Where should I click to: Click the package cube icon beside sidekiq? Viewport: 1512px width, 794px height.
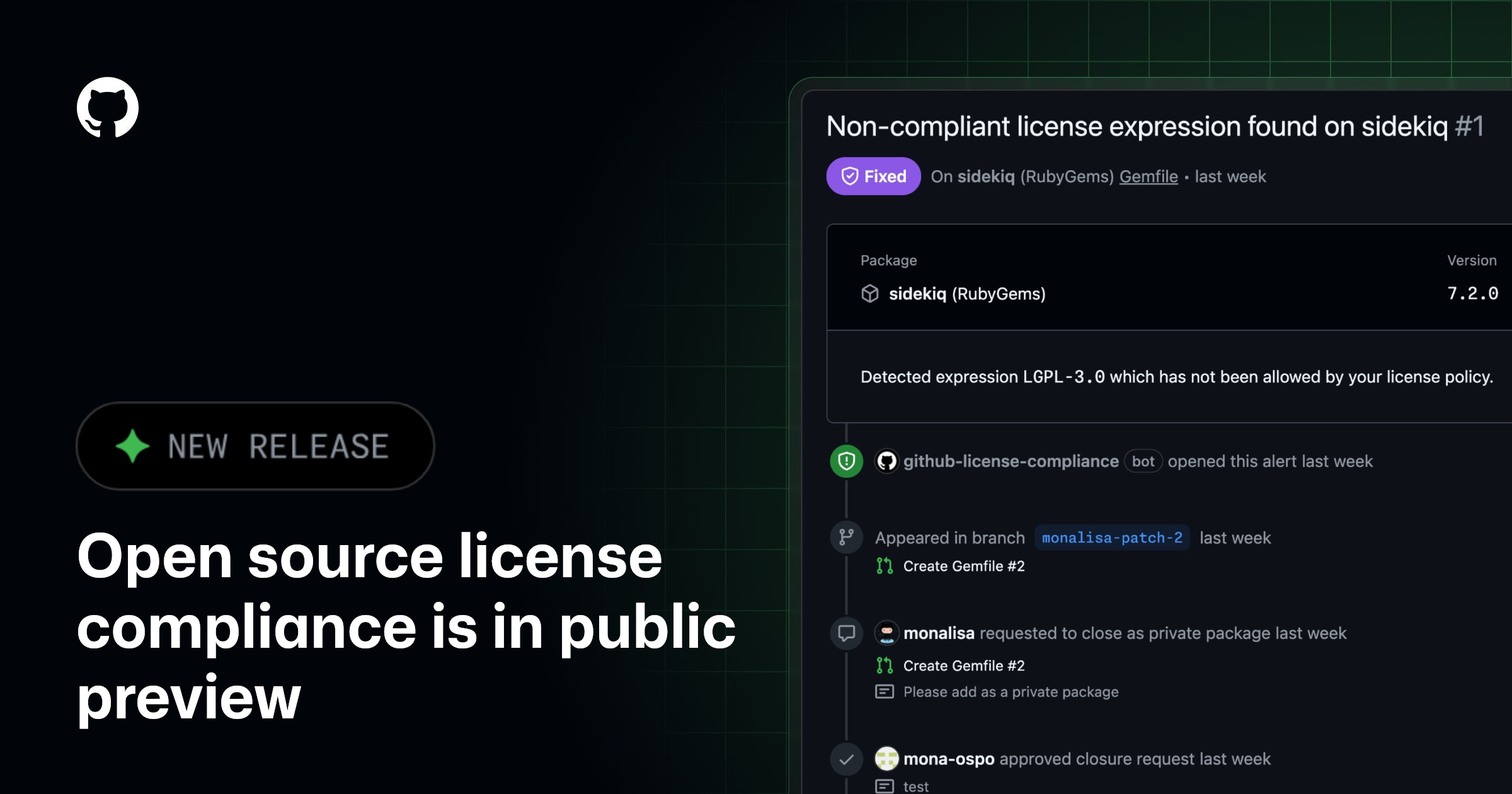(870, 294)
